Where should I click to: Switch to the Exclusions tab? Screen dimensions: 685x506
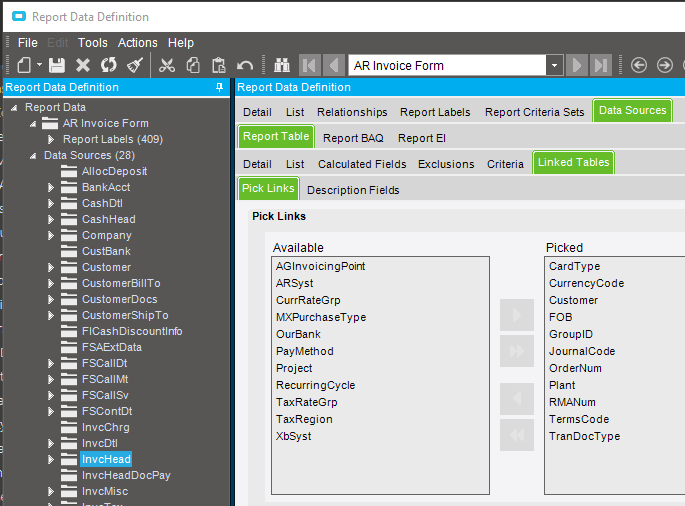tap(446, 164)
